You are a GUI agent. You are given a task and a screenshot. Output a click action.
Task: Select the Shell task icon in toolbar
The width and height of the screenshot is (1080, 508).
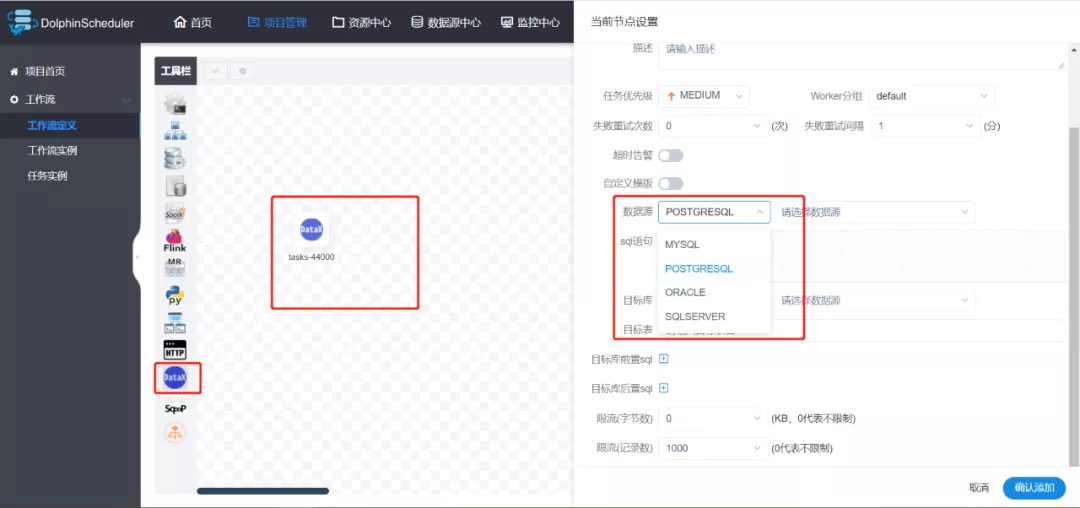point(175,104)
